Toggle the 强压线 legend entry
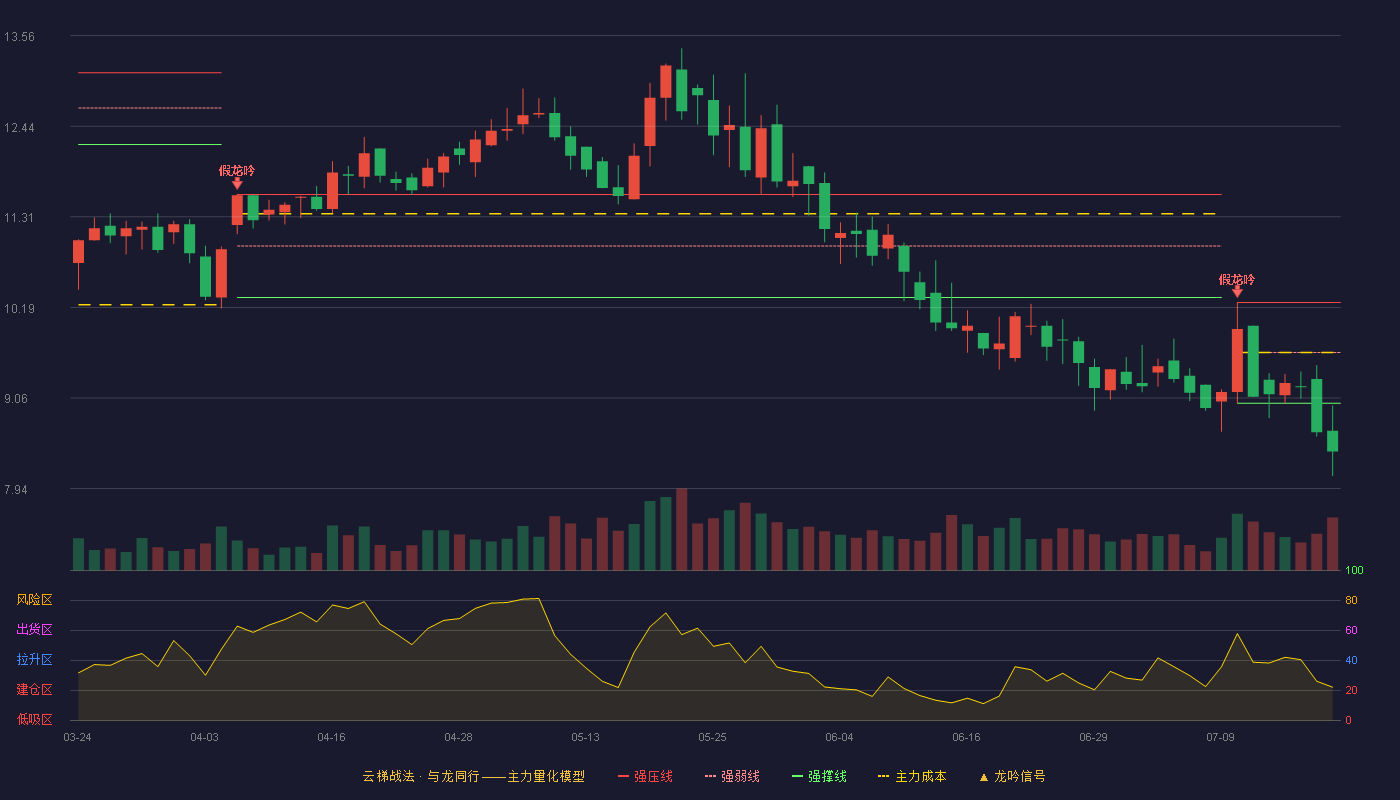This screenshot has height=800, width=1400. pos(646,777)
